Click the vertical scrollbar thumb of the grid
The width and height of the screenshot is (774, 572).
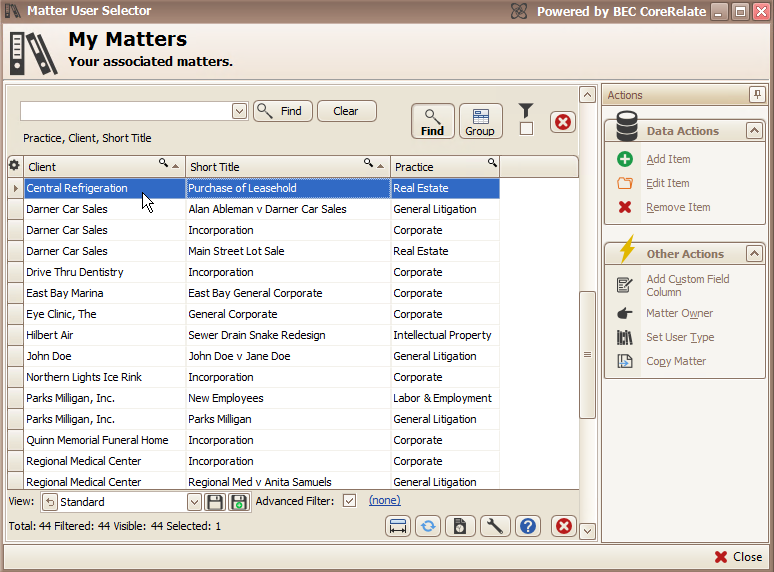[x=587, y=355]
